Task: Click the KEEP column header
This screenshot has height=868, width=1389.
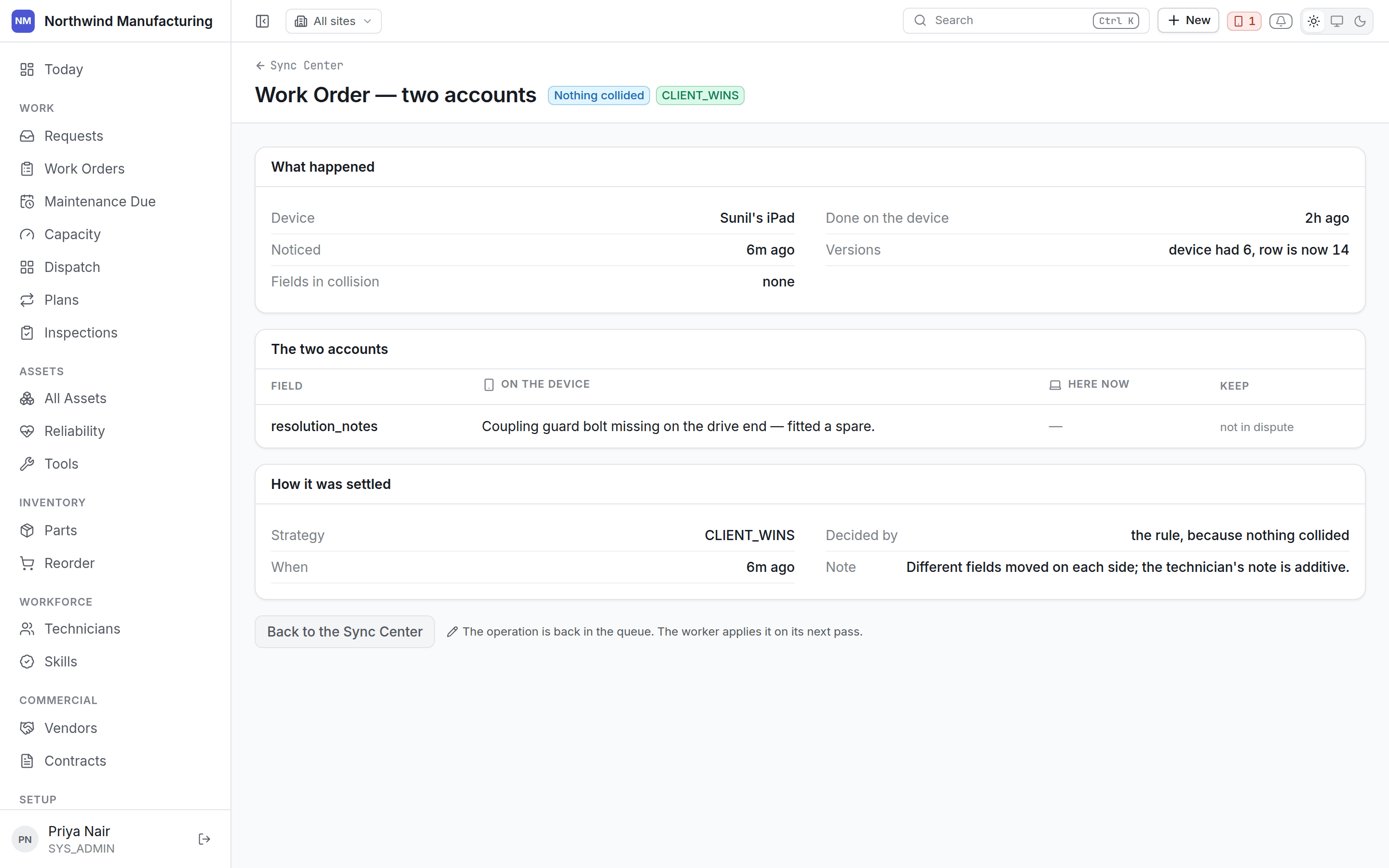Action: [x=1234, y=386]
